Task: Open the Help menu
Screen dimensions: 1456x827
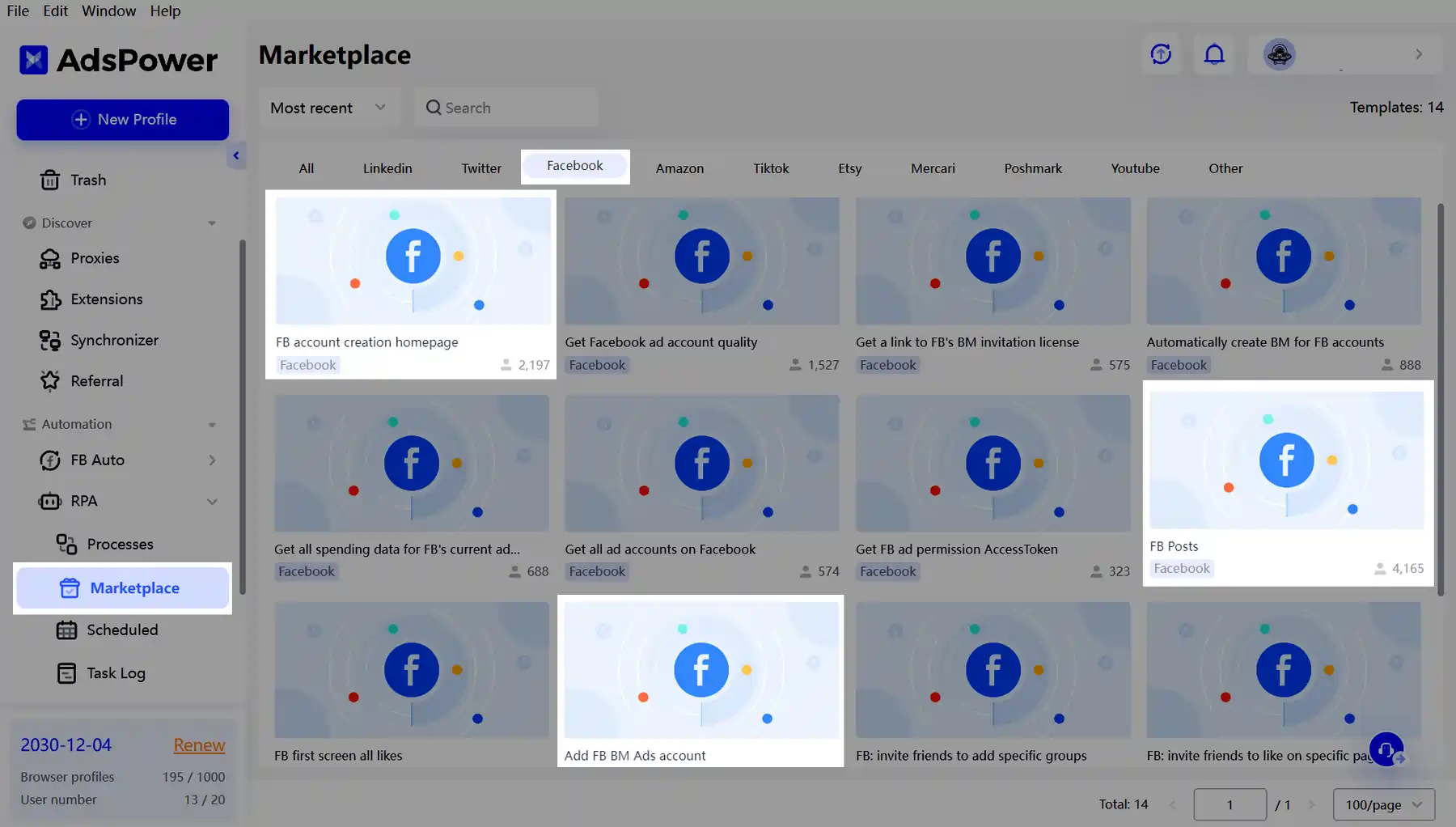Action: (x=165, y=11)
